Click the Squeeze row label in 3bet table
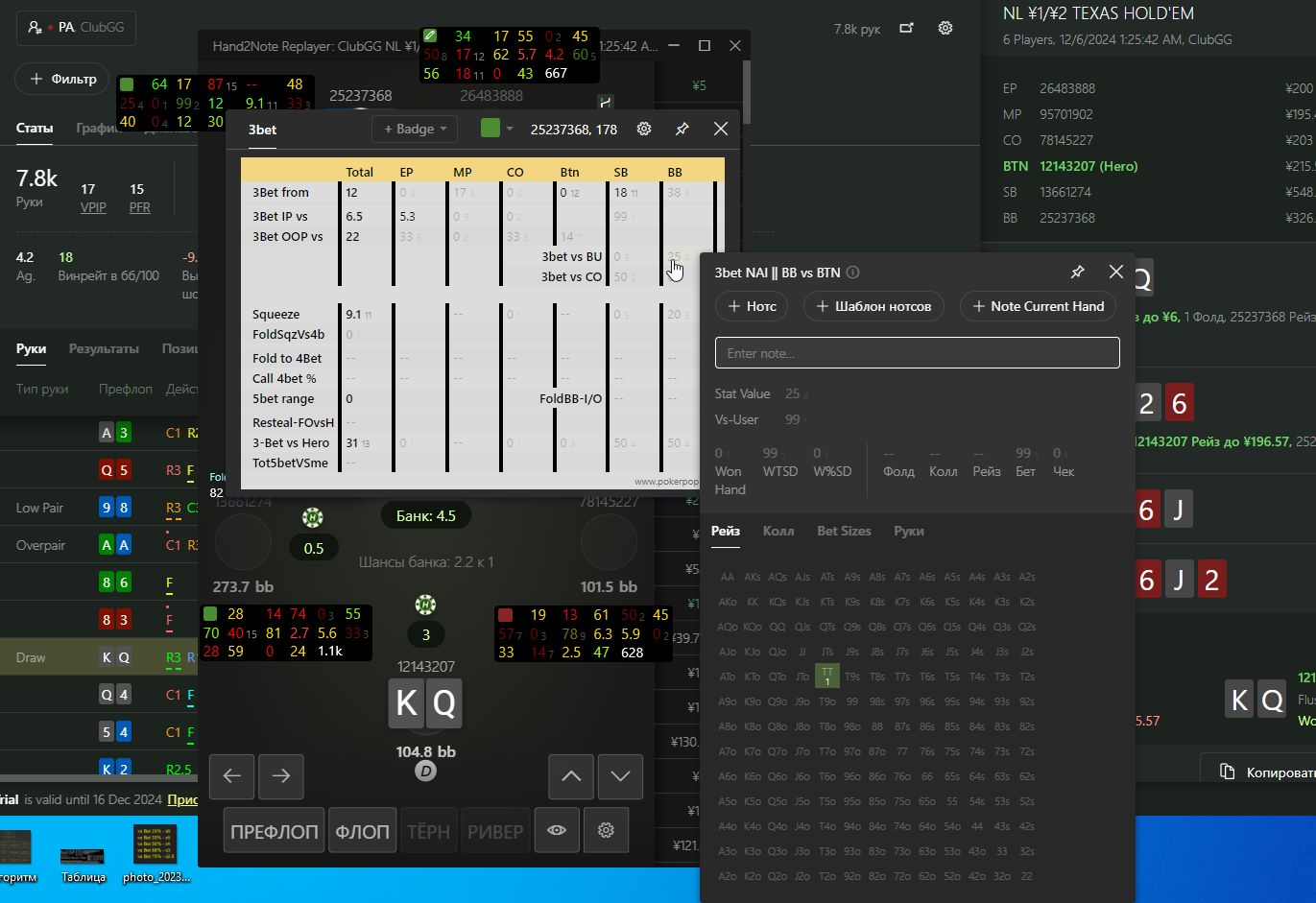1316x903 pixels. 275,314
